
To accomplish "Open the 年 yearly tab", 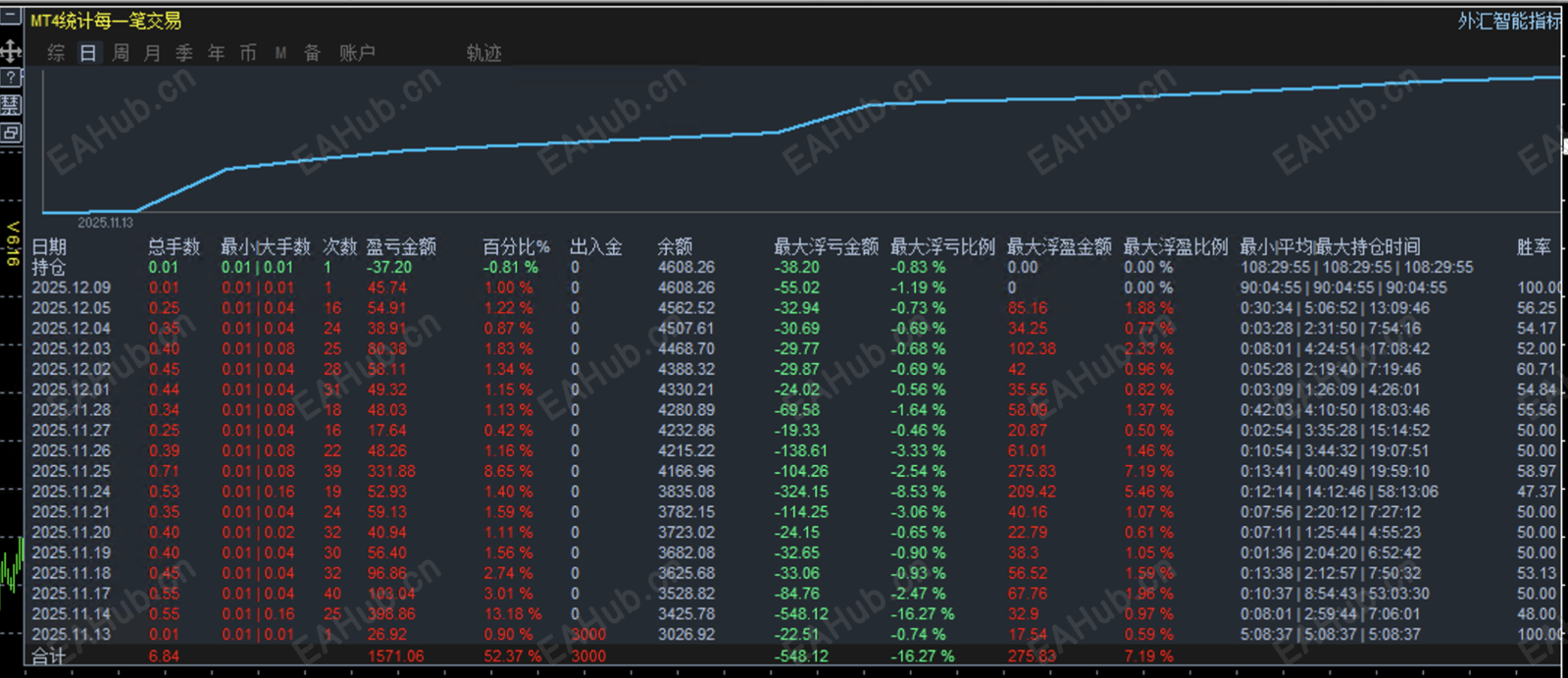I will point(217,53).
